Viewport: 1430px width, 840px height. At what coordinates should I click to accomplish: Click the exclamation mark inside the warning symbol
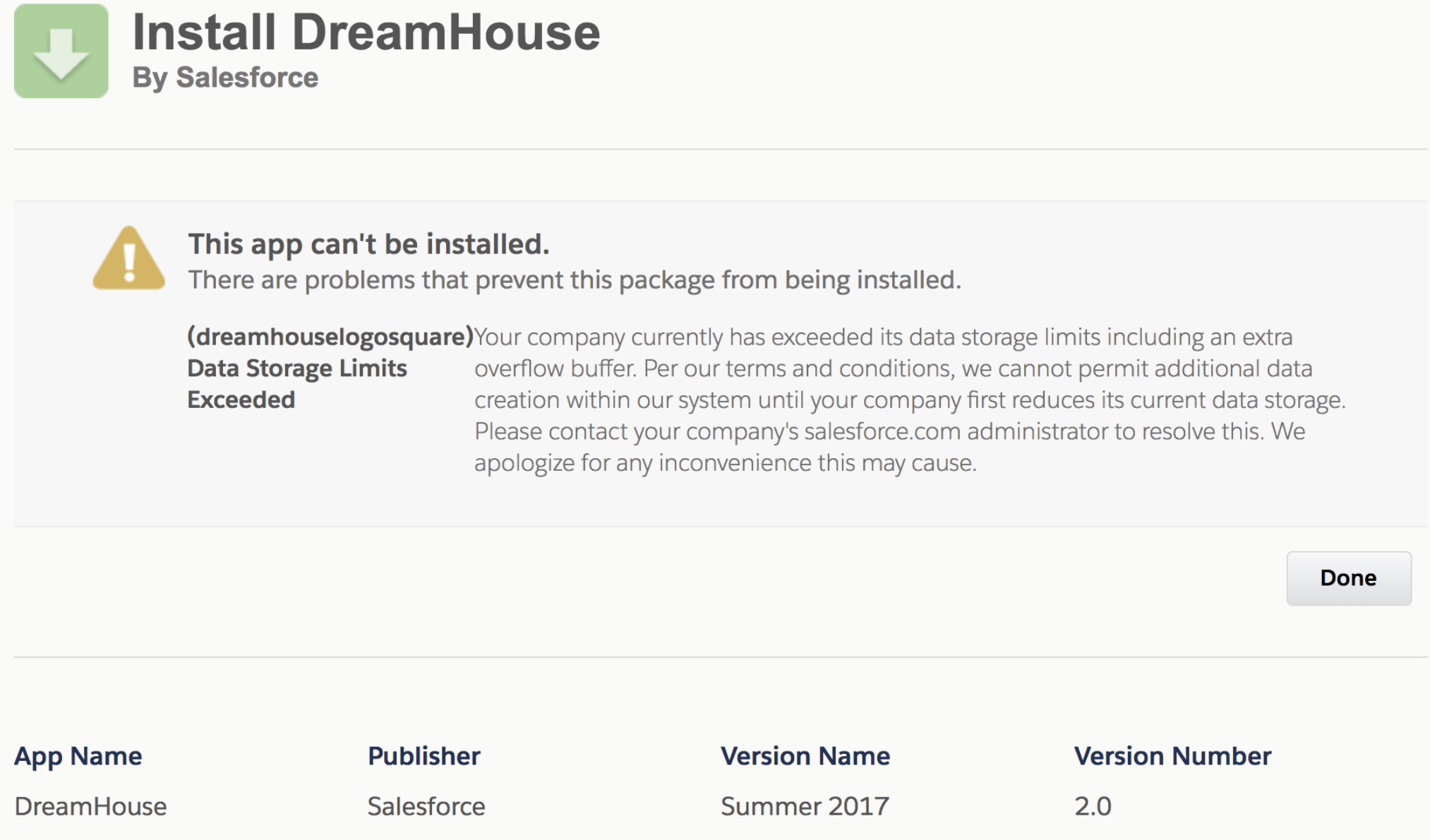coord(128,263)
